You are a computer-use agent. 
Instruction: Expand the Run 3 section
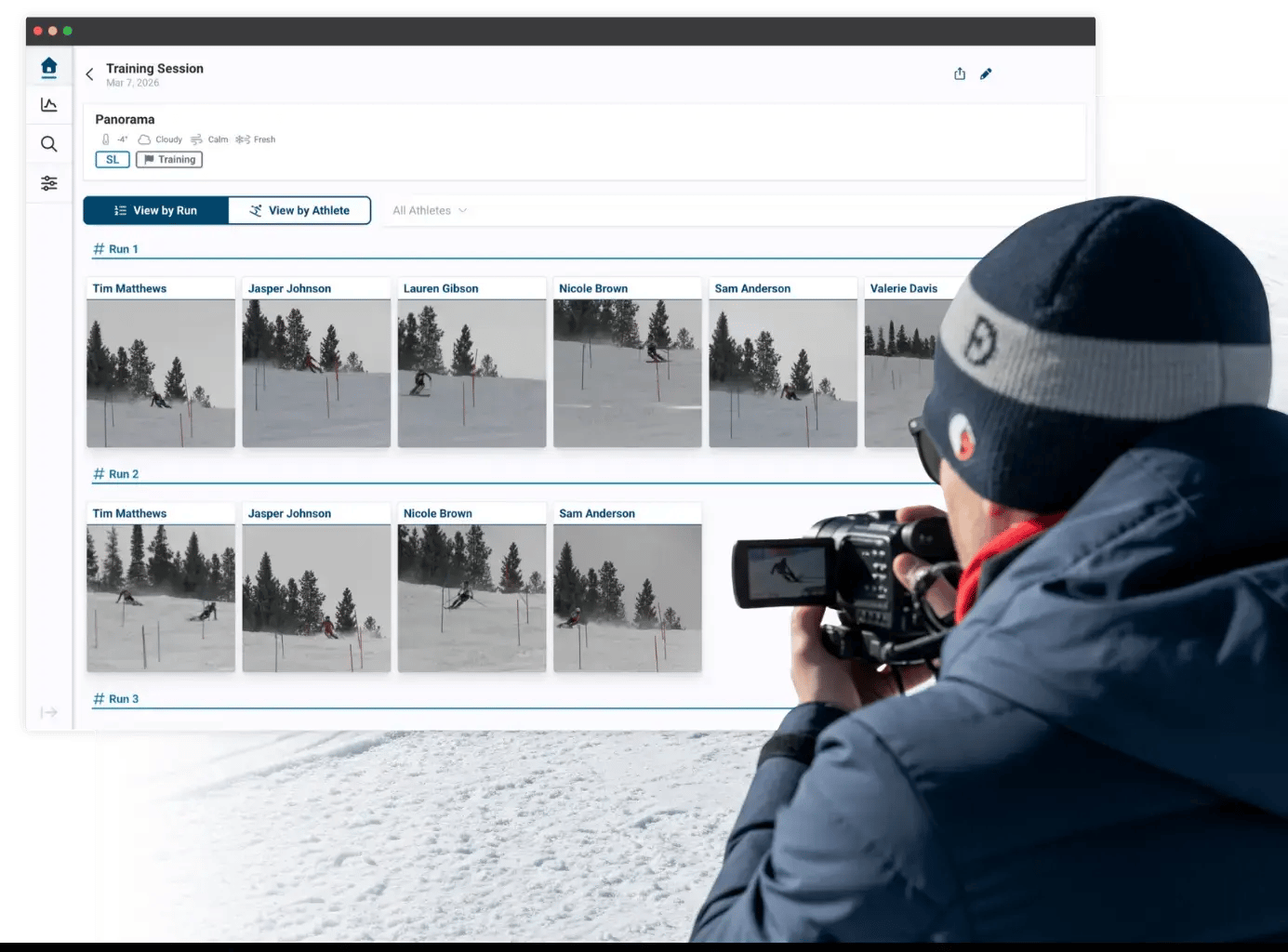tap(116, 698)
